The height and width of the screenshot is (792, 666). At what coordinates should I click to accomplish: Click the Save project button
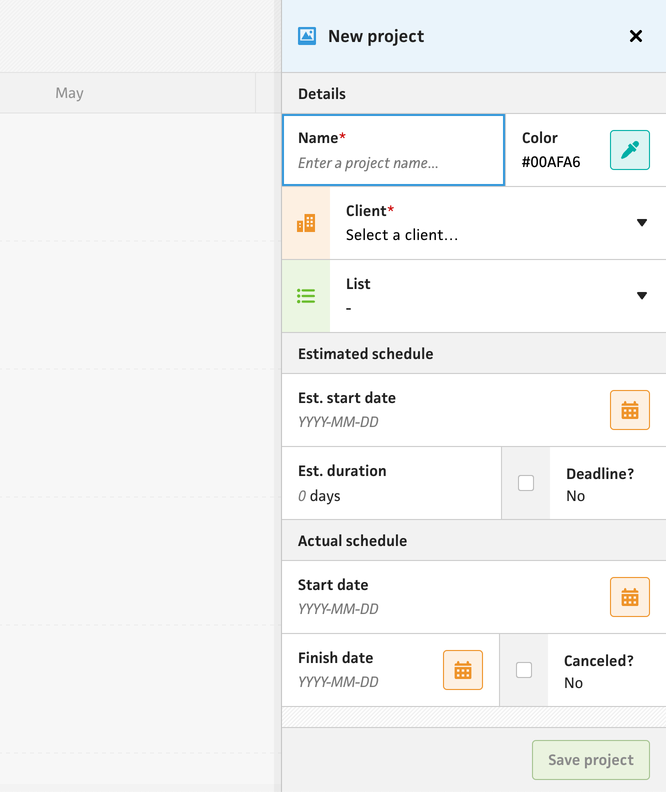(x=591, y=760)
